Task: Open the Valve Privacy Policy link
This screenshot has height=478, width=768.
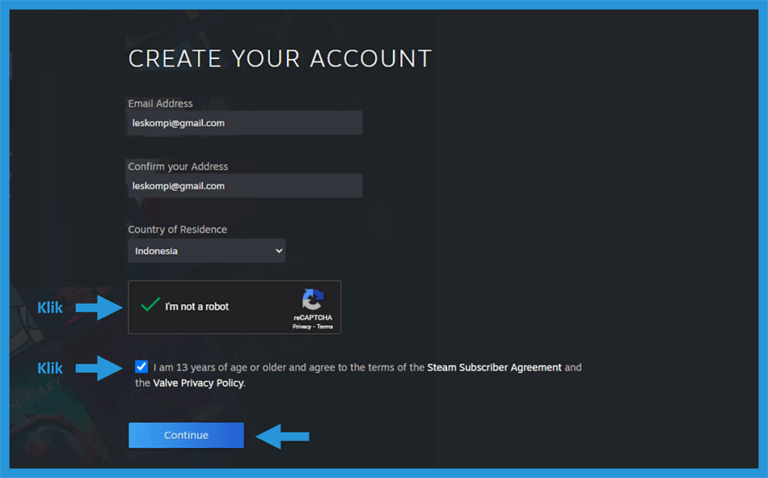Action: click(198, 383)
